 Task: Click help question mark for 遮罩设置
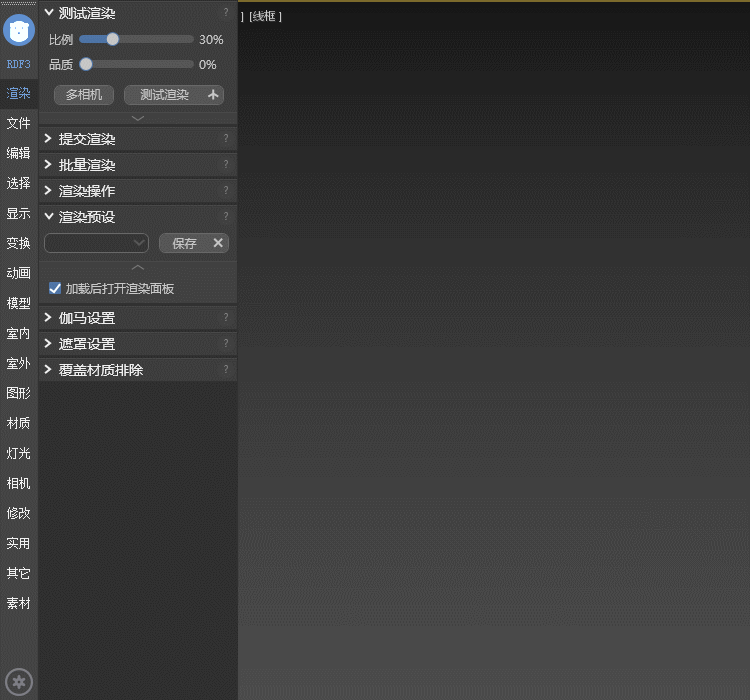coord(226,344)
